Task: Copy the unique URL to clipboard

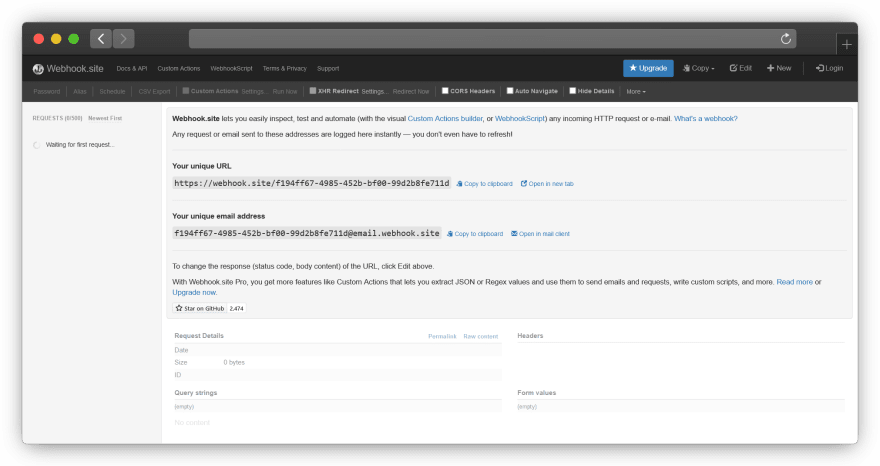Action: [x=484, y=184]
